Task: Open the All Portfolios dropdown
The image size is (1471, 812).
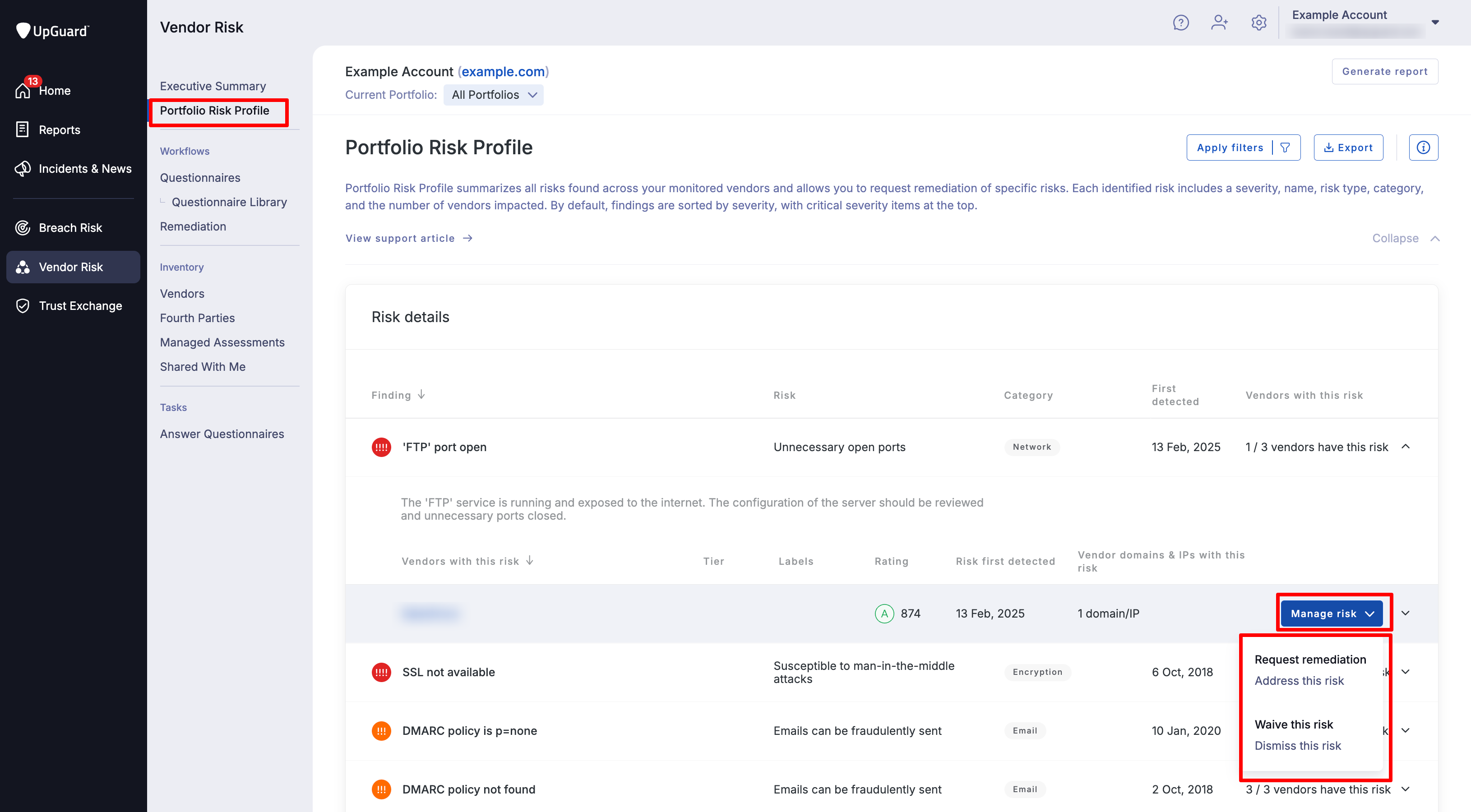Action: point(493,95)
